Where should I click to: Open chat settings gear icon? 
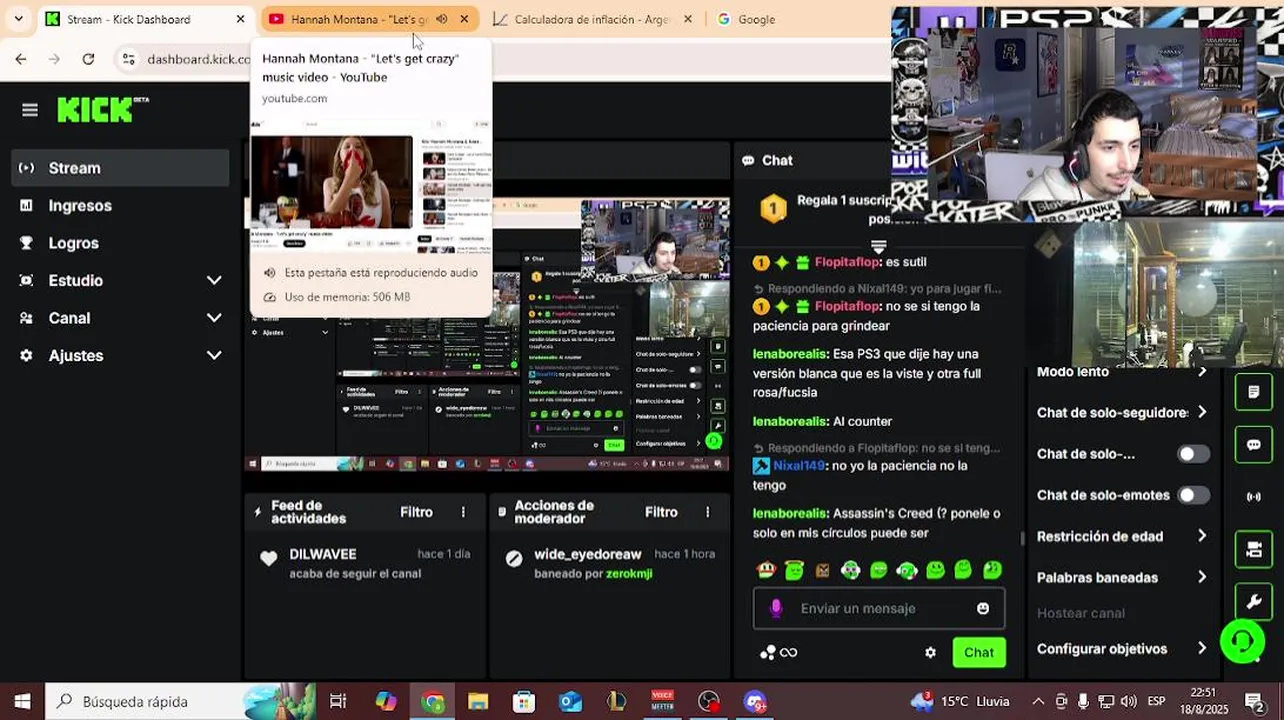(x=930, y=652)
